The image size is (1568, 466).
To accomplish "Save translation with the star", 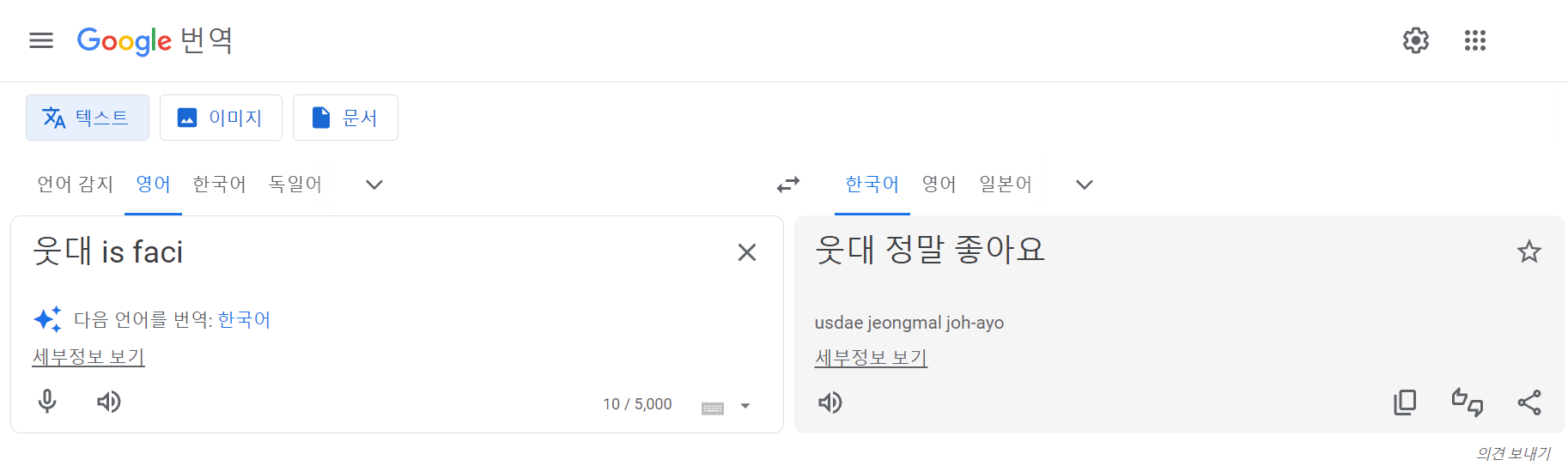I will click(x=1528, y=252).
